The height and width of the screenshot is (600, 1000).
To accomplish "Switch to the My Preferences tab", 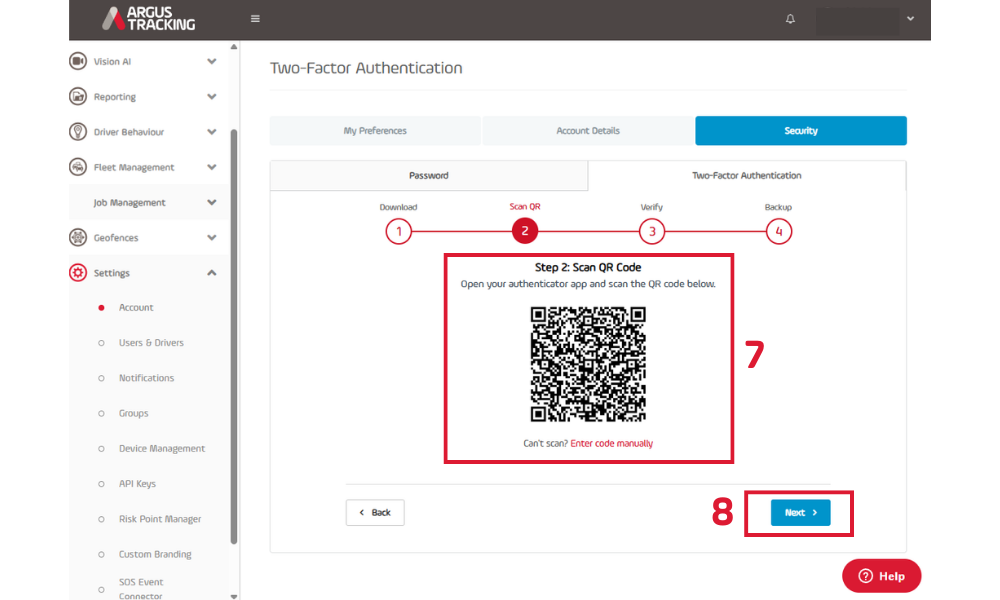I will 375,131.
